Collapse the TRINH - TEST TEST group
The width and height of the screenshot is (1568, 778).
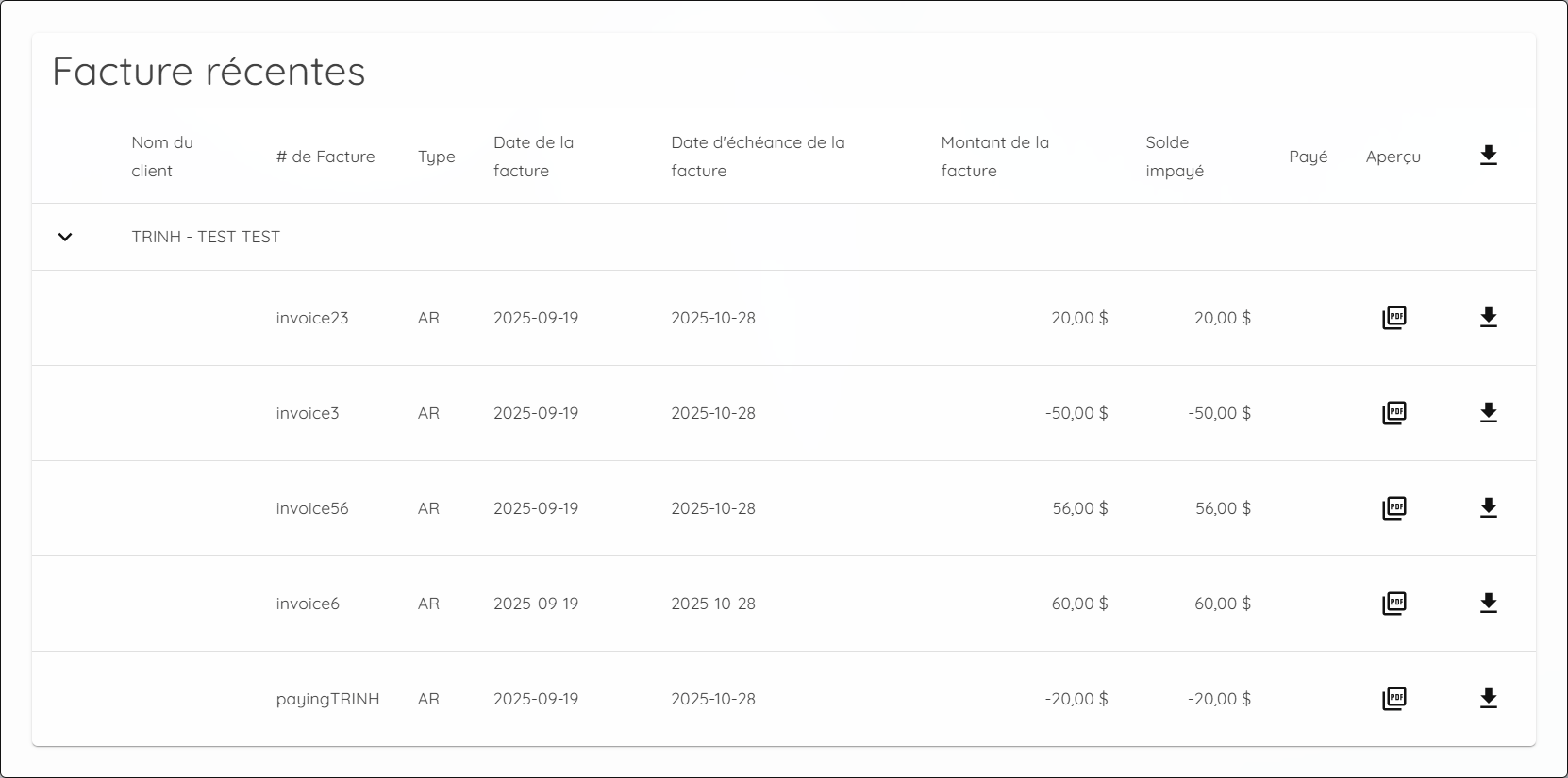(x=65, y=237)
